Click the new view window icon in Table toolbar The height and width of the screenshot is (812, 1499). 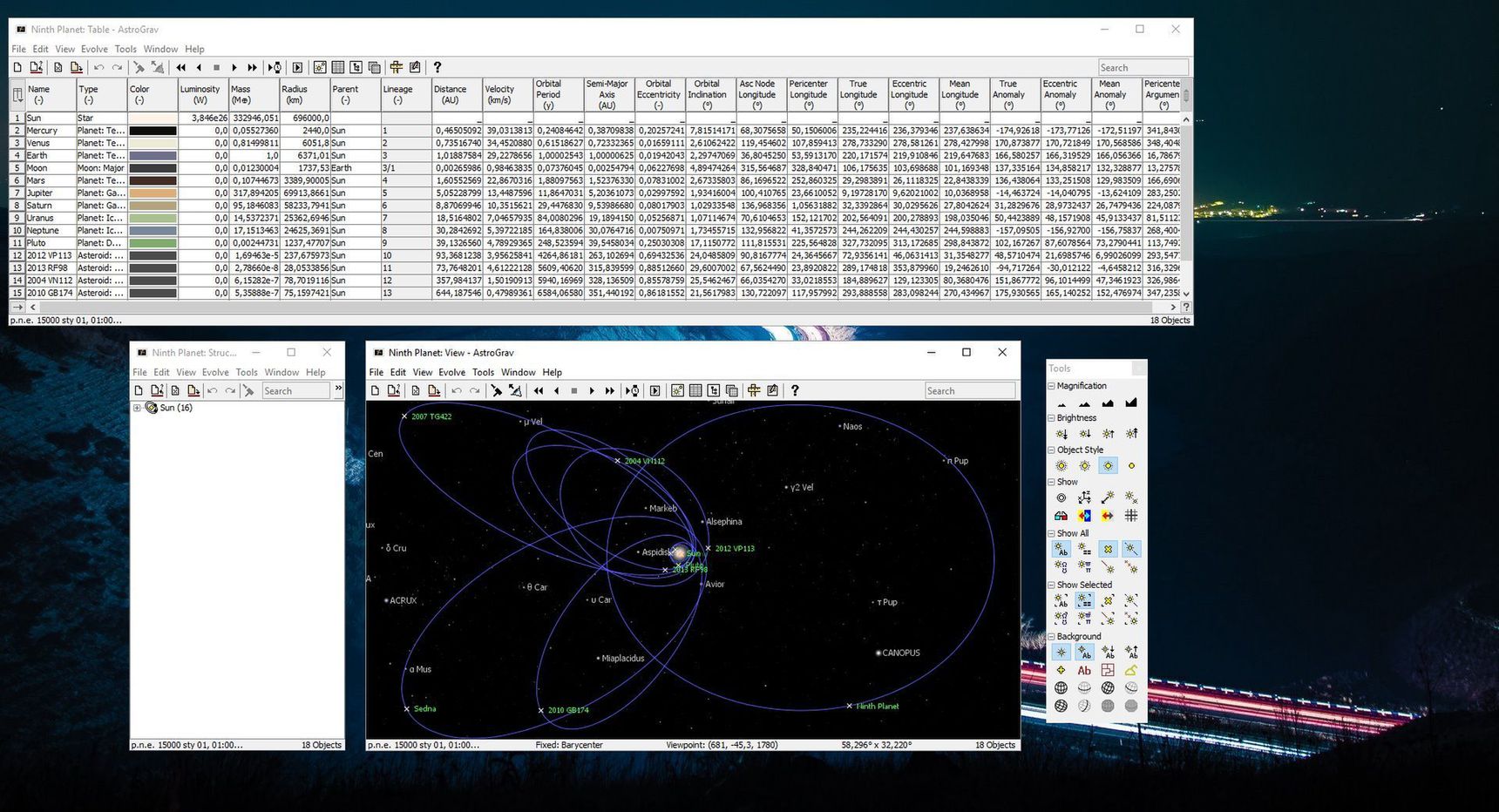320,67
